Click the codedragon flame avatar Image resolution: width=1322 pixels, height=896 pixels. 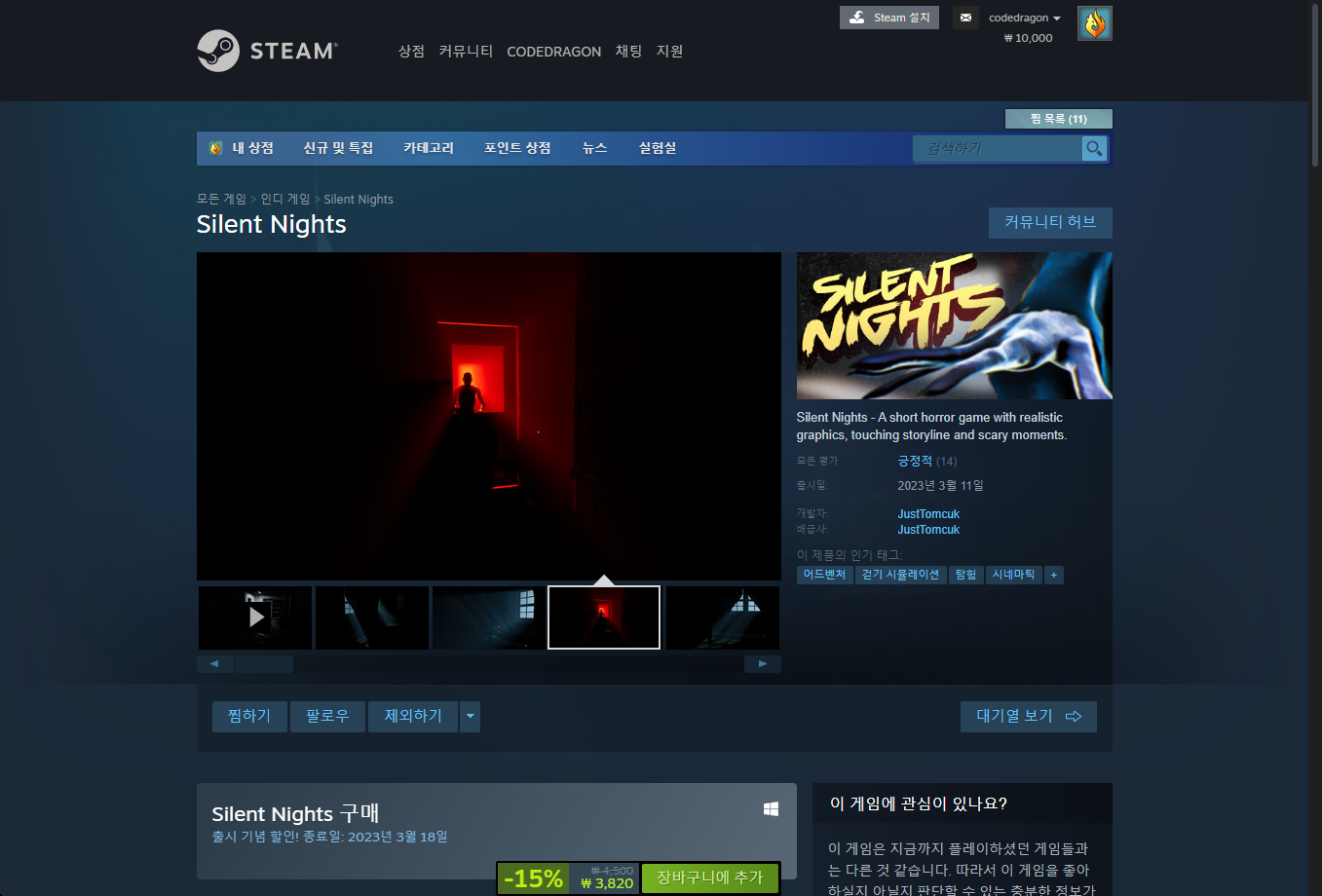(x=1095, y=23)
